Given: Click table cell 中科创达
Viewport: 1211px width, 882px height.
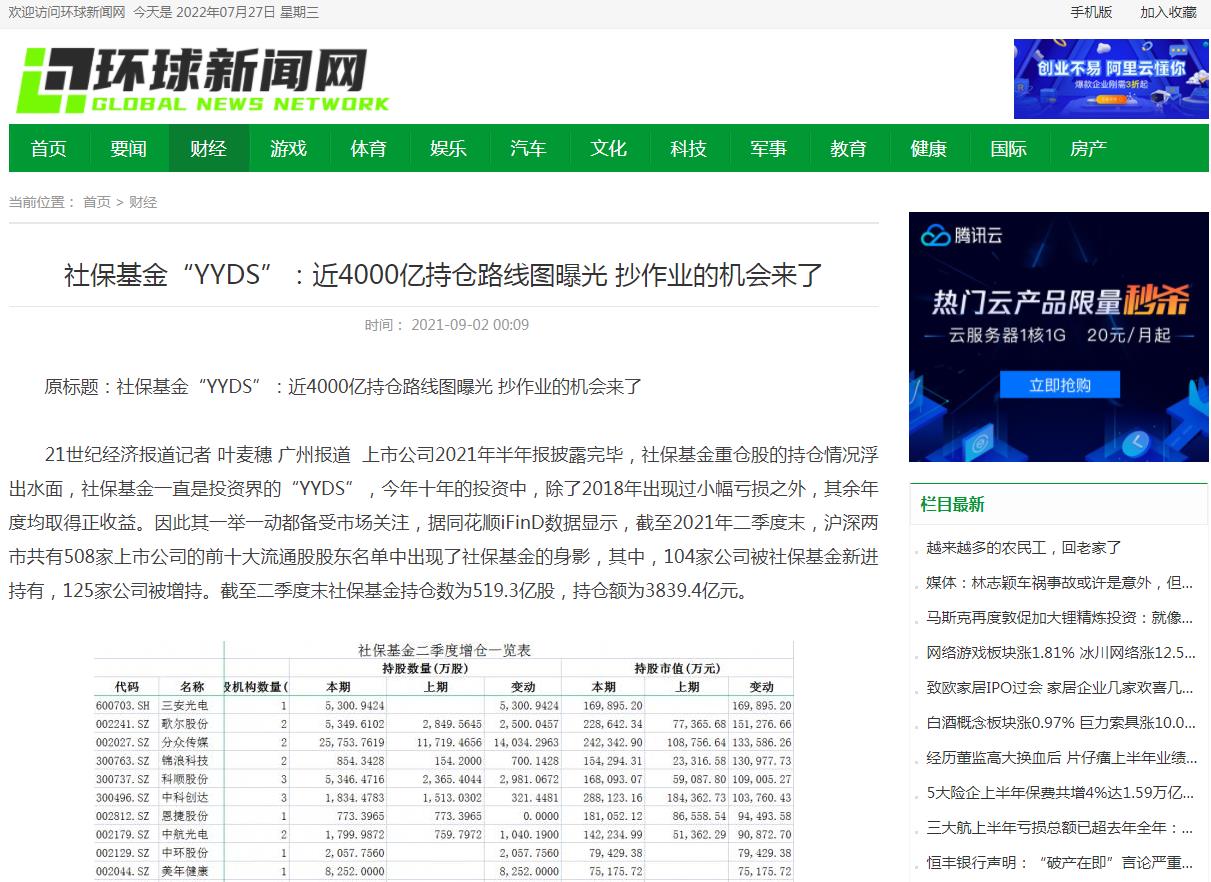Looking at the screenshot, I should [x=184, y=798].
